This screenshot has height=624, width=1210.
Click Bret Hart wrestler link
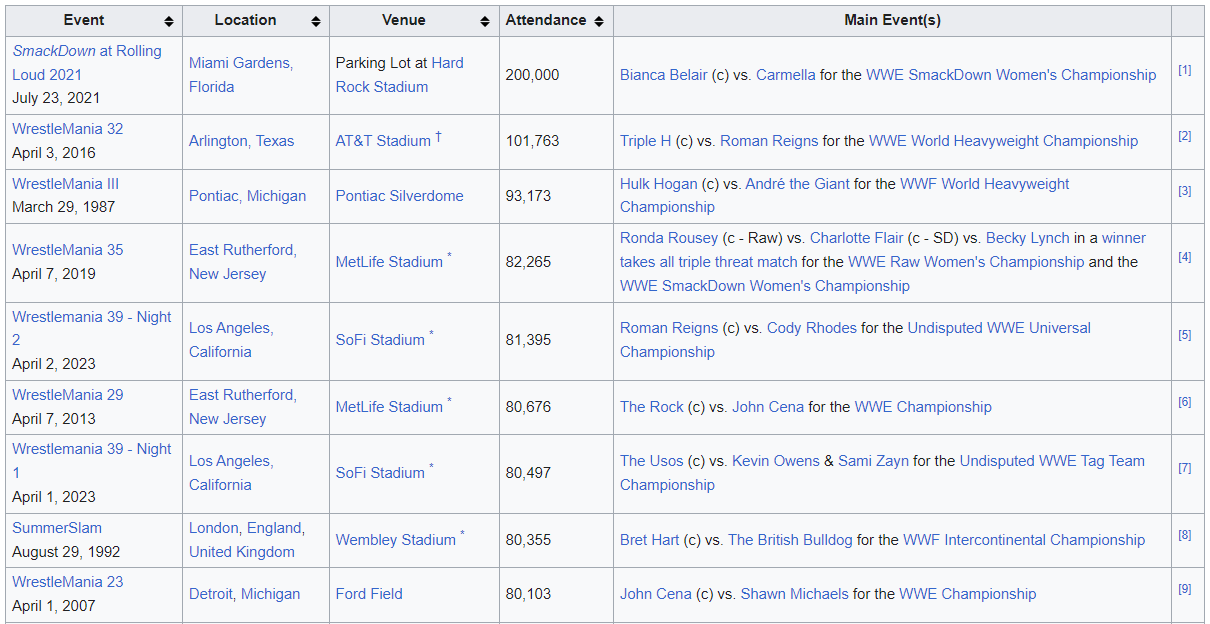[x=649, y=539]
